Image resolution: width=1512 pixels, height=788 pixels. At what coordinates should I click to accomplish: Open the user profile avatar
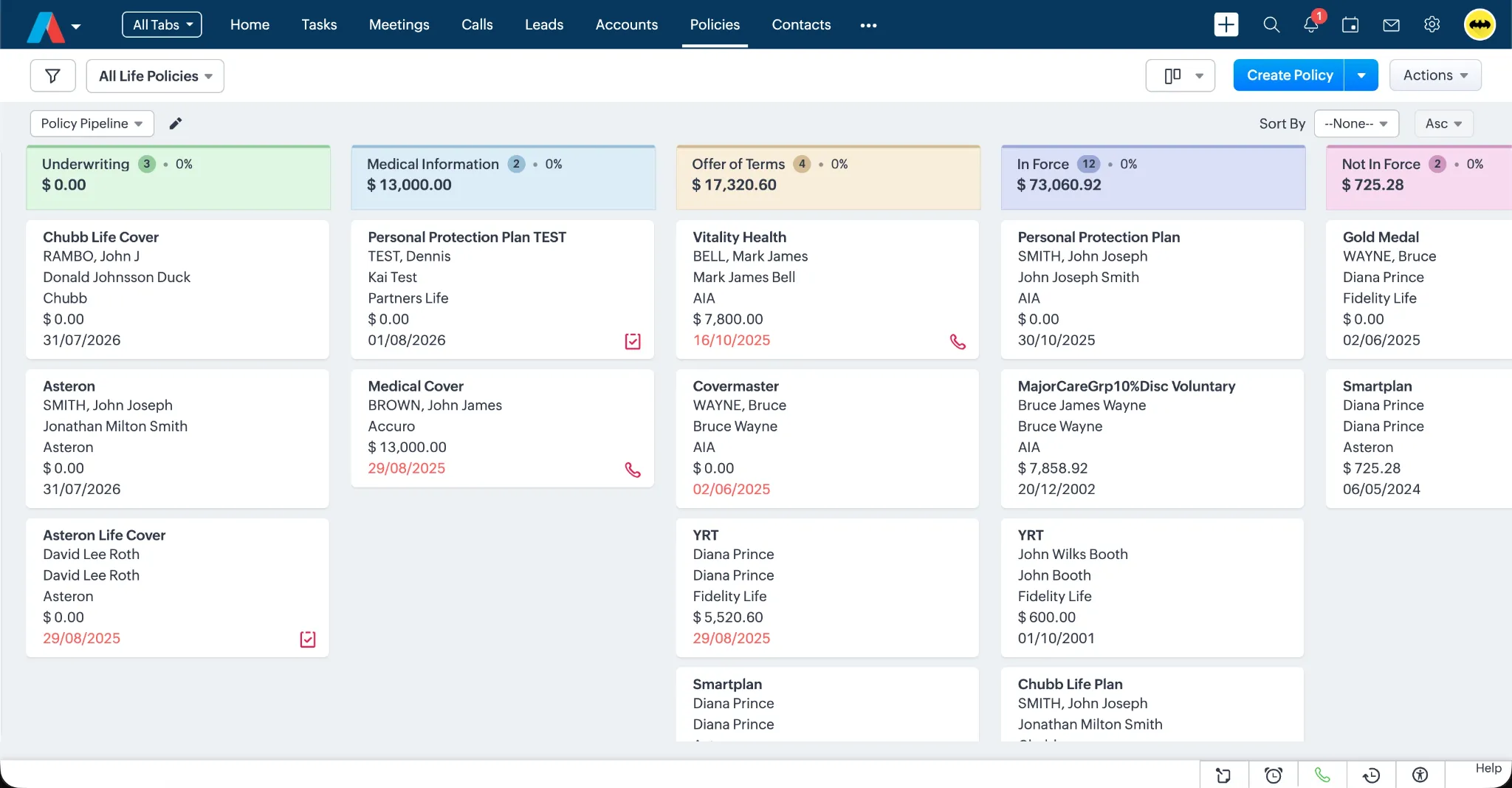(1480, 24)
